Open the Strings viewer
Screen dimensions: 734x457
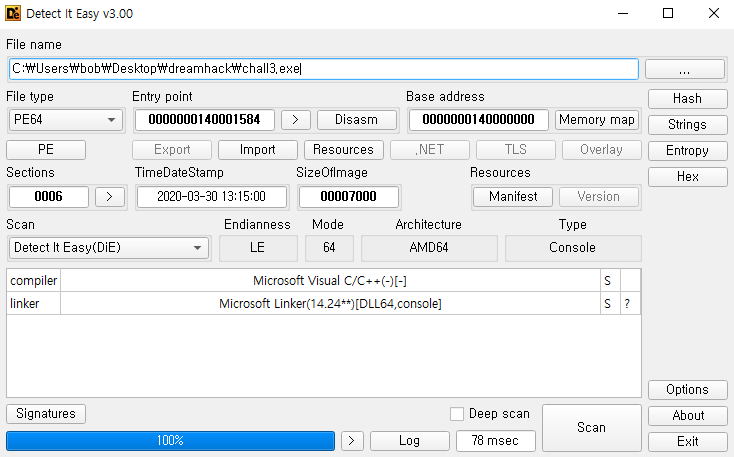pyautogui.click(x=687, y=125)
